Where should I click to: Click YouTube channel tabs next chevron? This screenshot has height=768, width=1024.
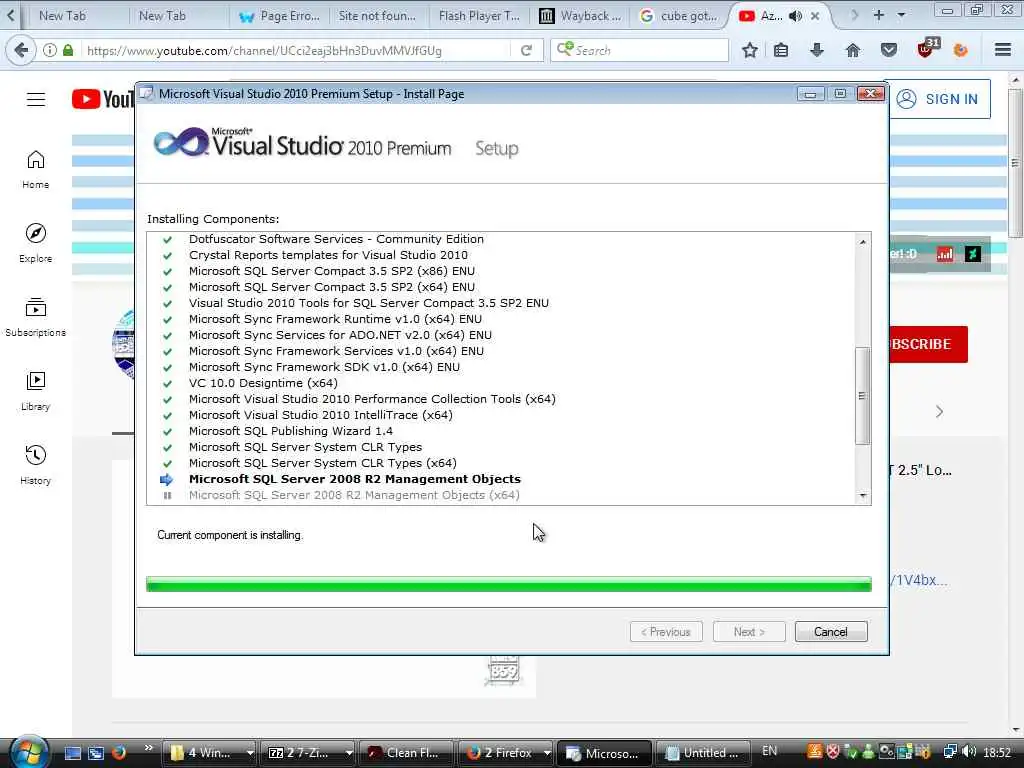[939, 411]
